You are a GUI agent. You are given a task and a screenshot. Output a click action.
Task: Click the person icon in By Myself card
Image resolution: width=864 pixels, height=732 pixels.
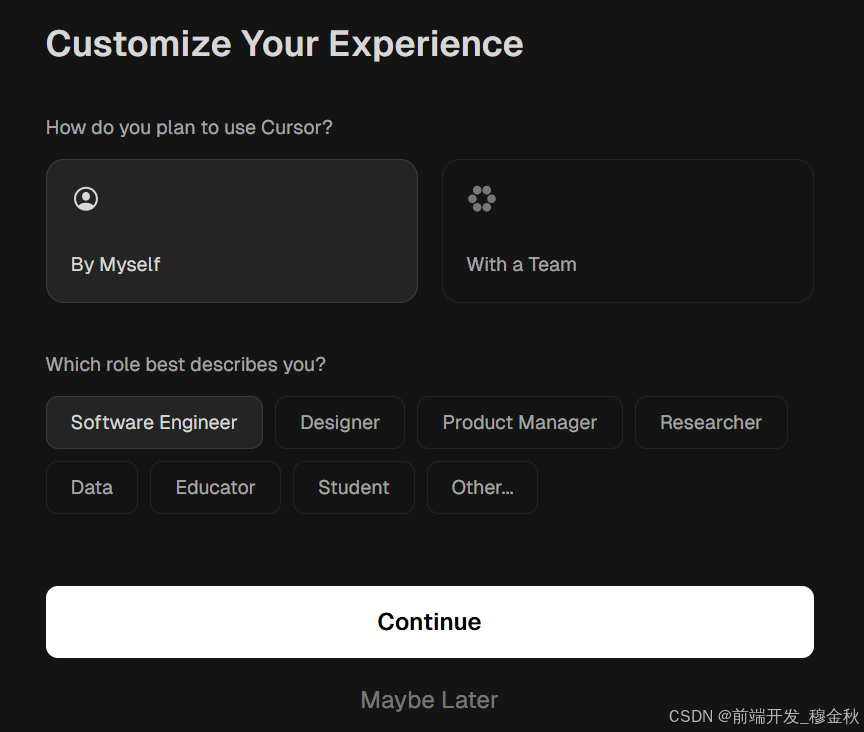pyautogui.click(x=86, y=199)
